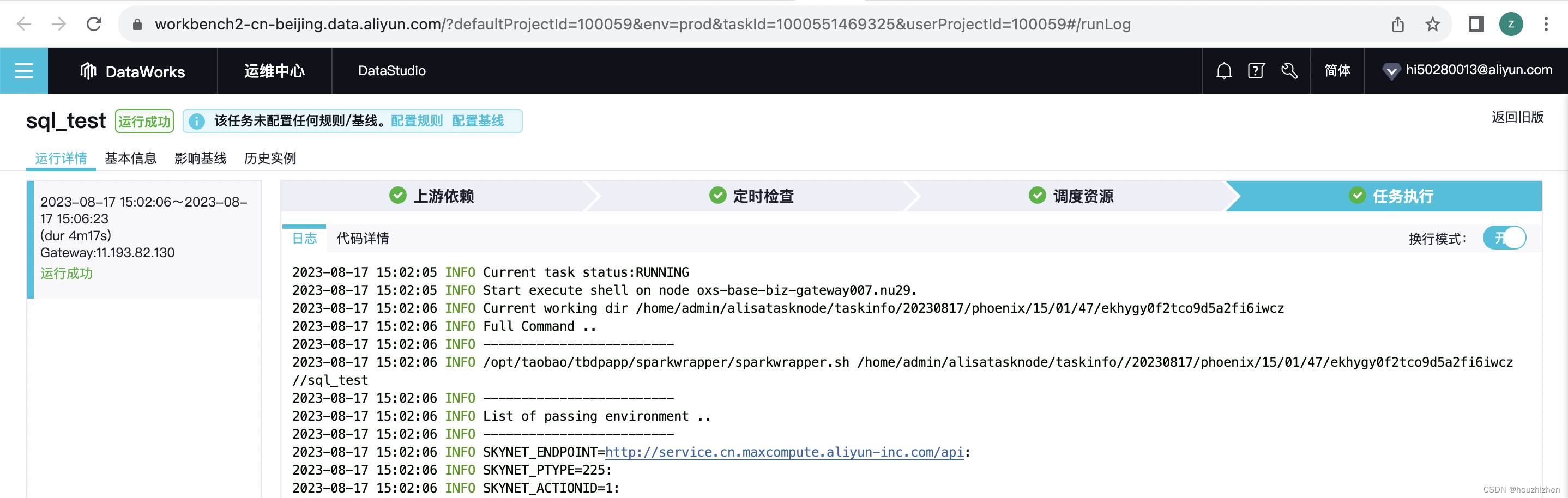Go forward in browser history
Image resolution: width=1568 pixels, height=498 pixels.
[59, 25]
